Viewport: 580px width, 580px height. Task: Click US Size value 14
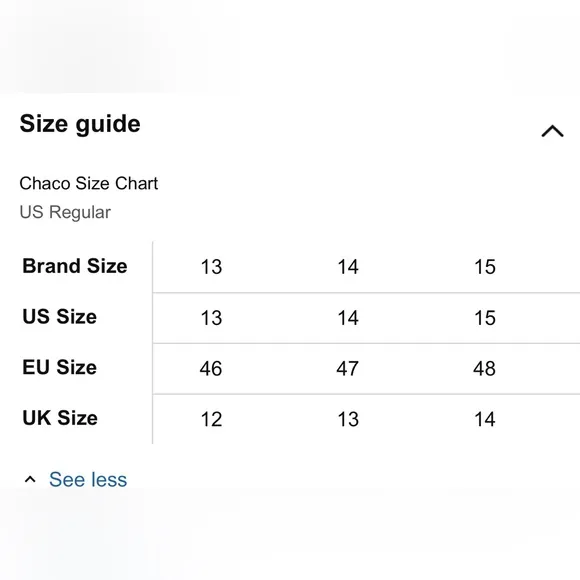(x=348, y=318)
